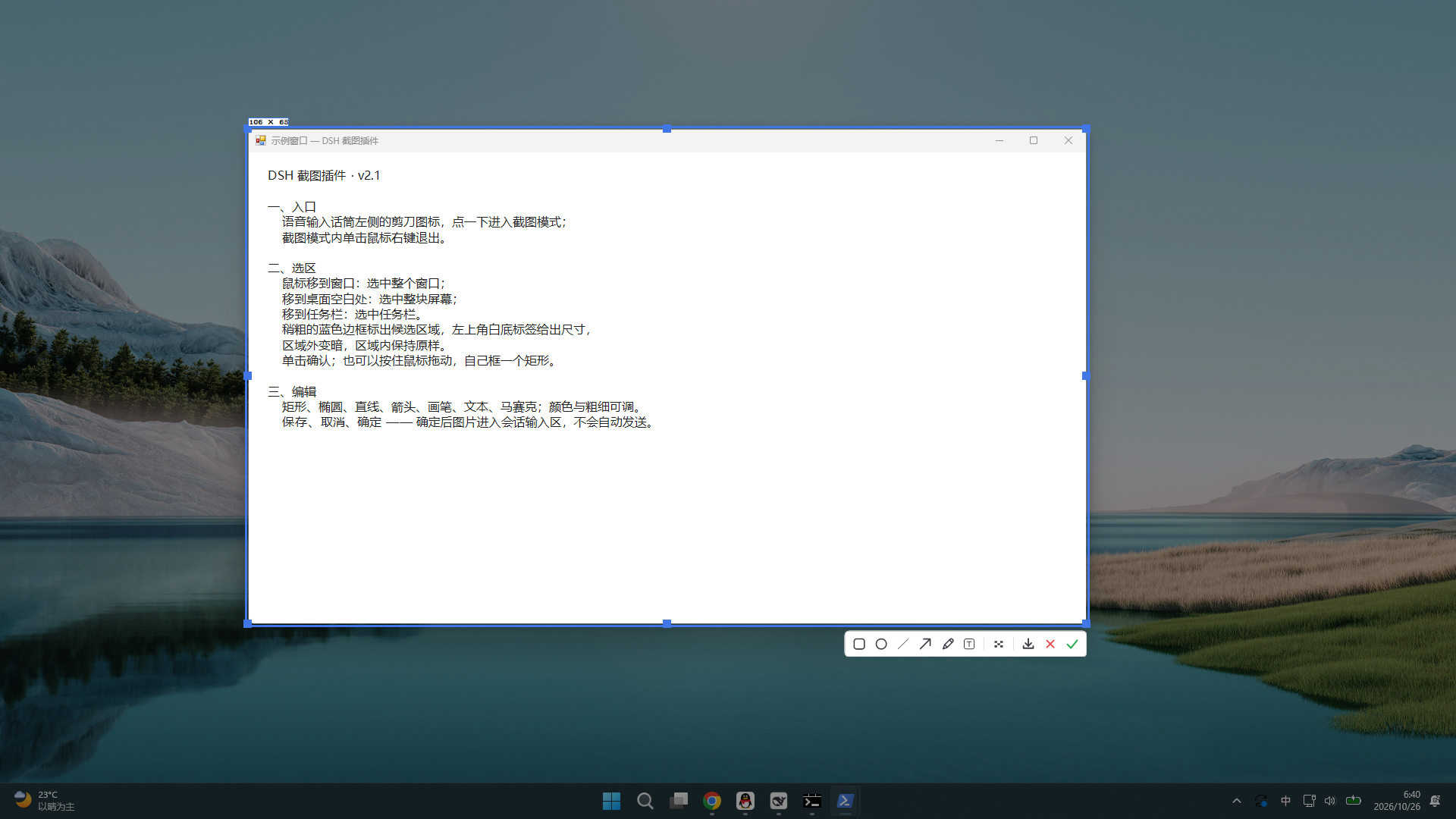Open Task View from the taskbar
The width and height of the screenshot is (1456, 819).
pos(679,801)
